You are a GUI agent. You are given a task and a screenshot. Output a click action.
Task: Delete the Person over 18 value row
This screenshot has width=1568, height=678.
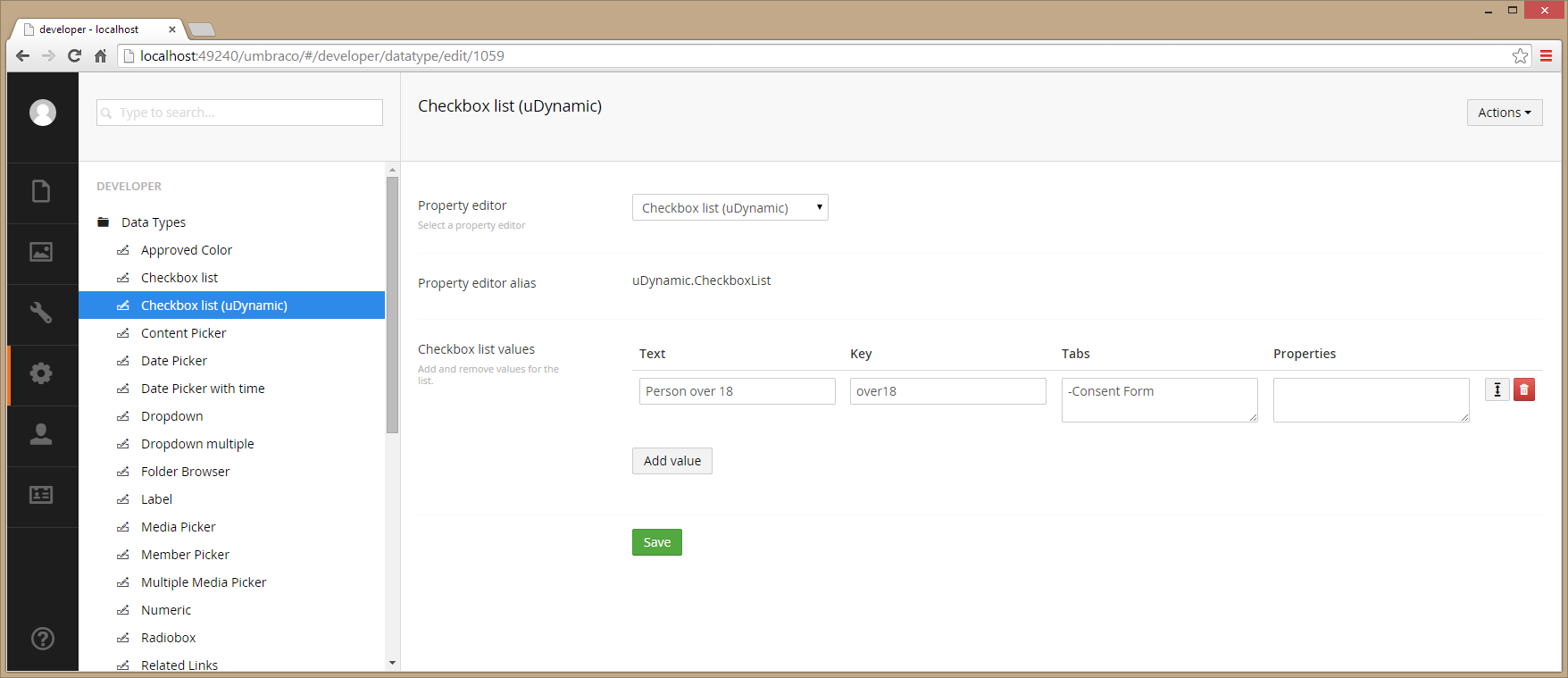[x=1524, y=389]
